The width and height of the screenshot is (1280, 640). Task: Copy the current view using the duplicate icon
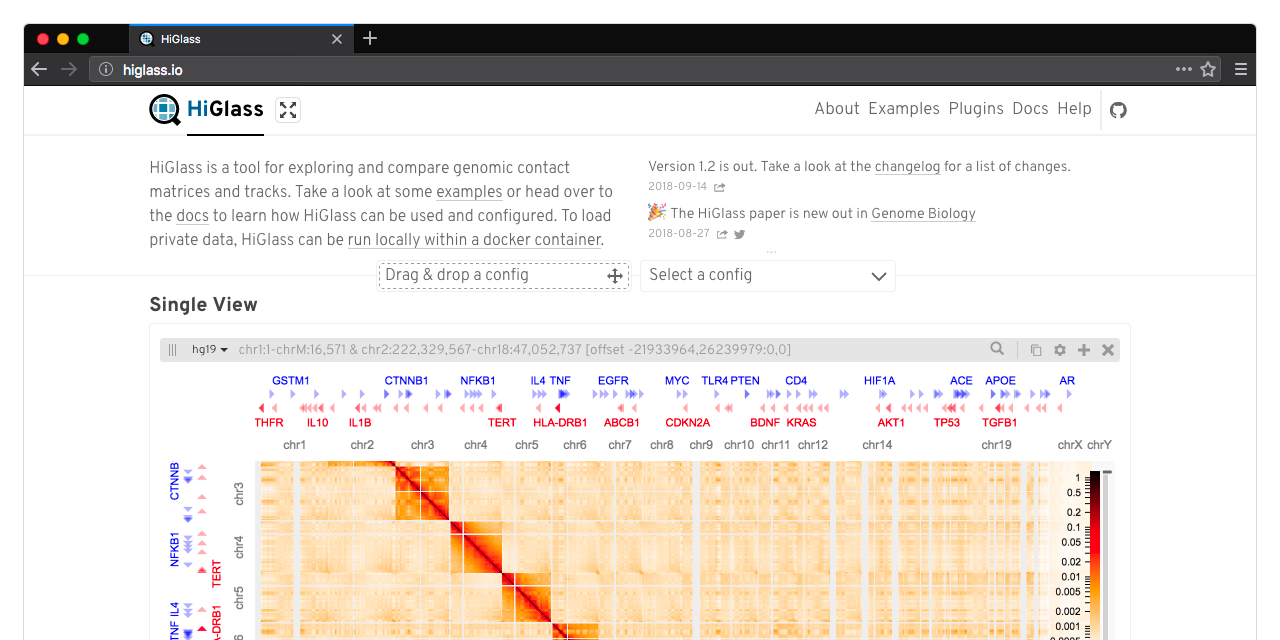click(x=1035, y=349)
